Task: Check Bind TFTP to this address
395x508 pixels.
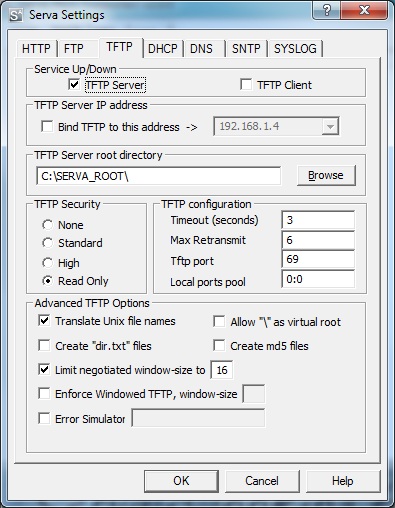Action: pos(47,127)
